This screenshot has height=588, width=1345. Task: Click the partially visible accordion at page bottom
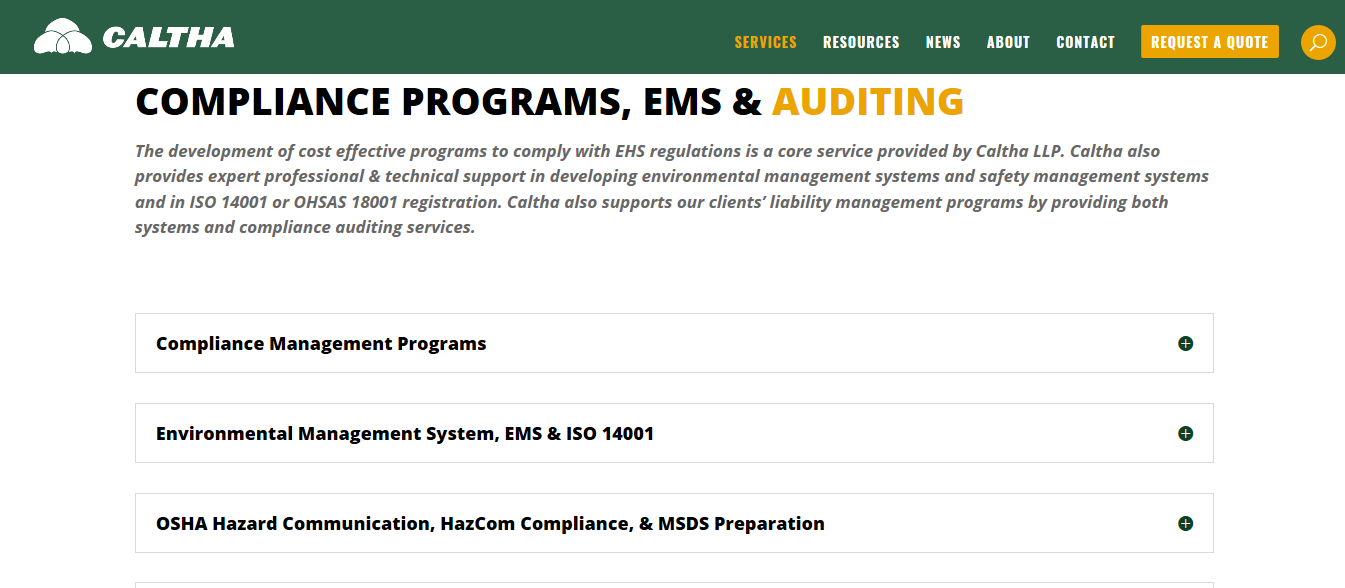[x=674, y=585]
